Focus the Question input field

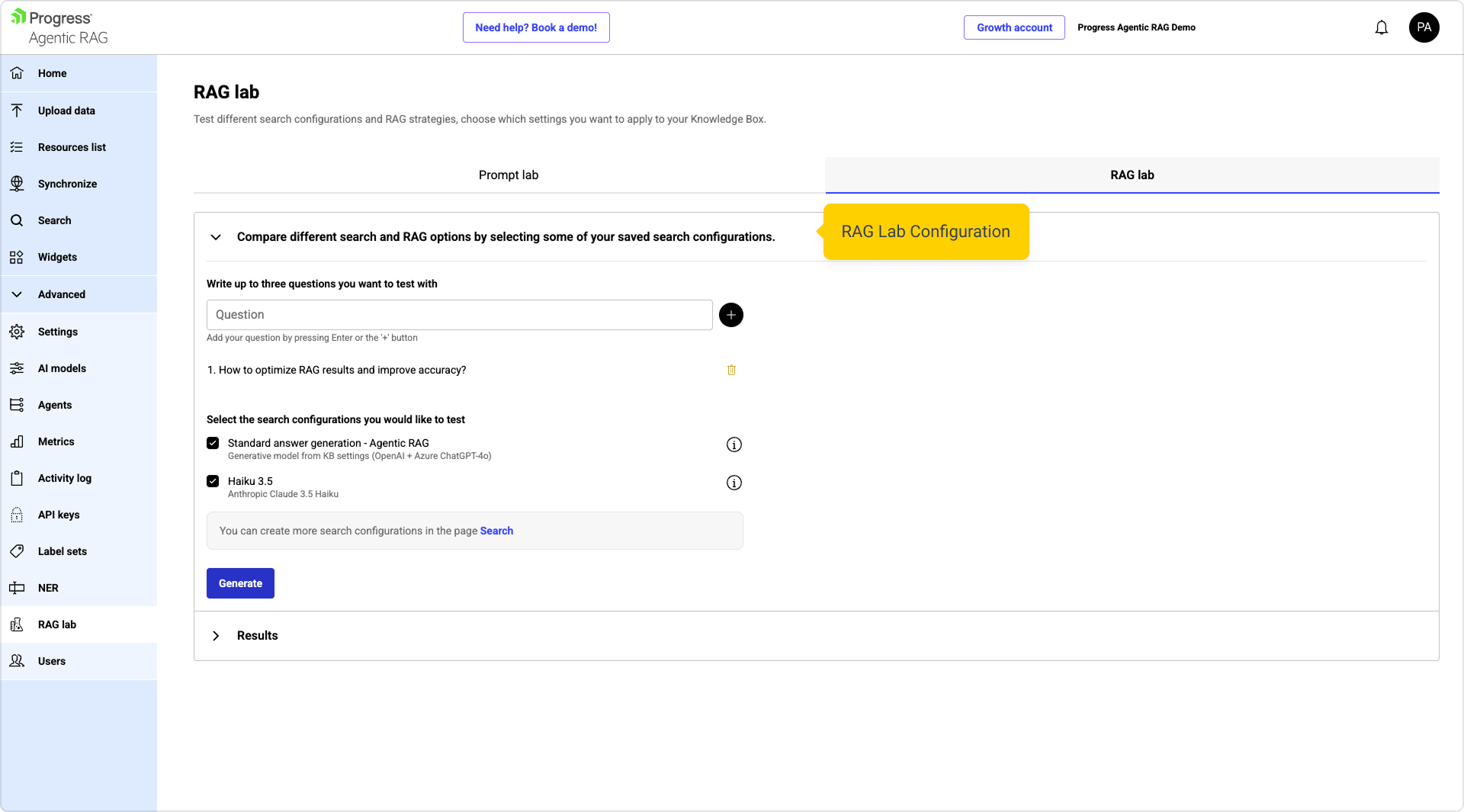point(459,315)
